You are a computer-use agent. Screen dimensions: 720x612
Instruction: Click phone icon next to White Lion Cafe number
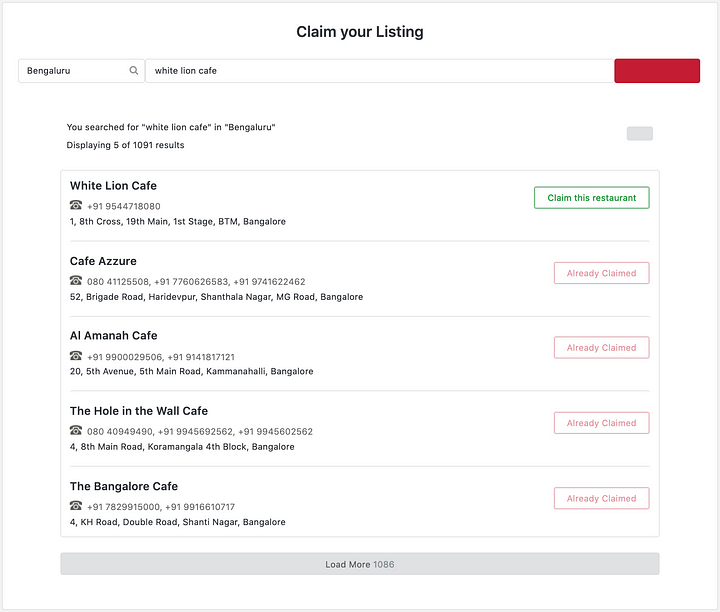coord(75,206)
